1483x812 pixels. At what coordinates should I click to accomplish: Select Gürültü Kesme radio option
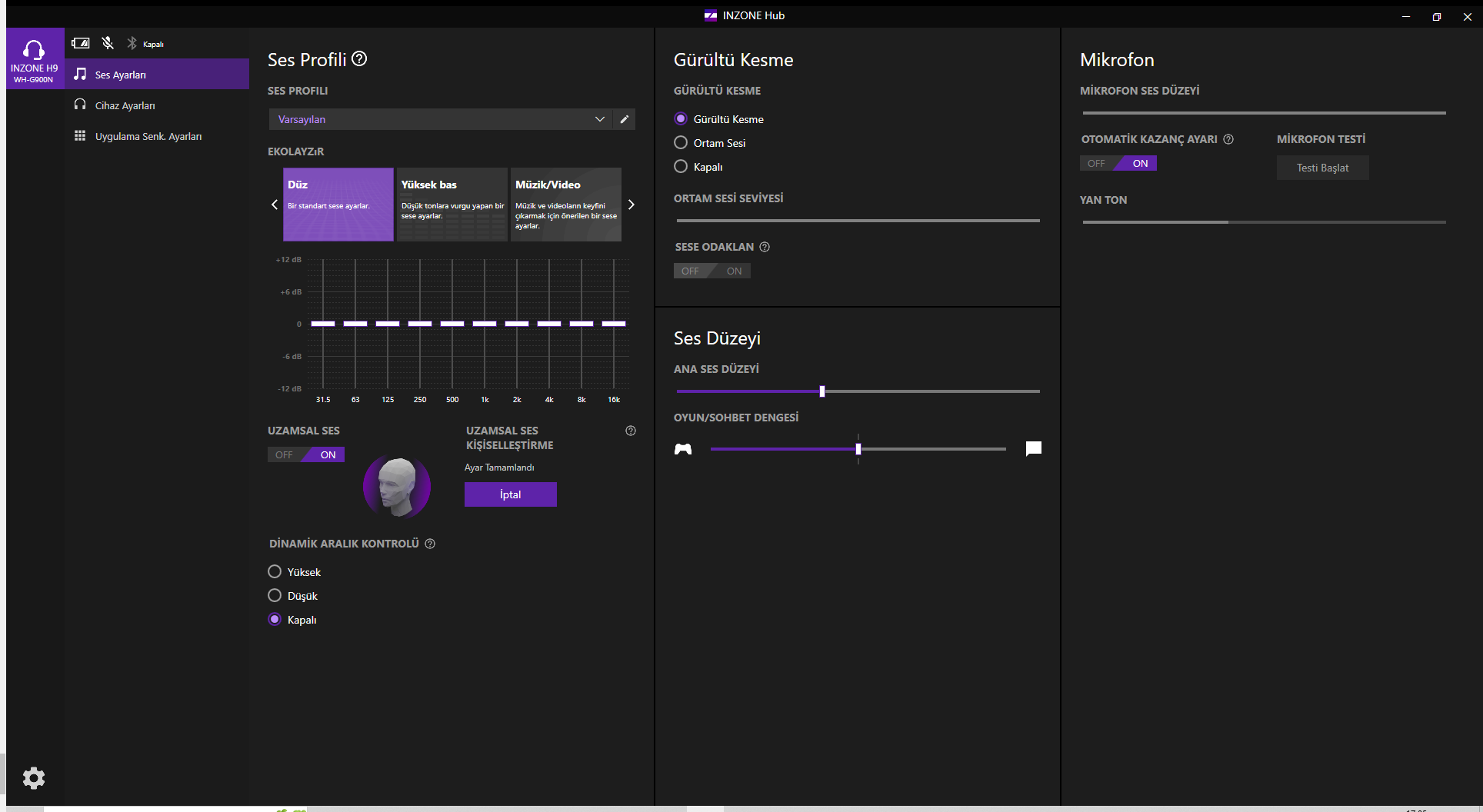click(681, 119)
